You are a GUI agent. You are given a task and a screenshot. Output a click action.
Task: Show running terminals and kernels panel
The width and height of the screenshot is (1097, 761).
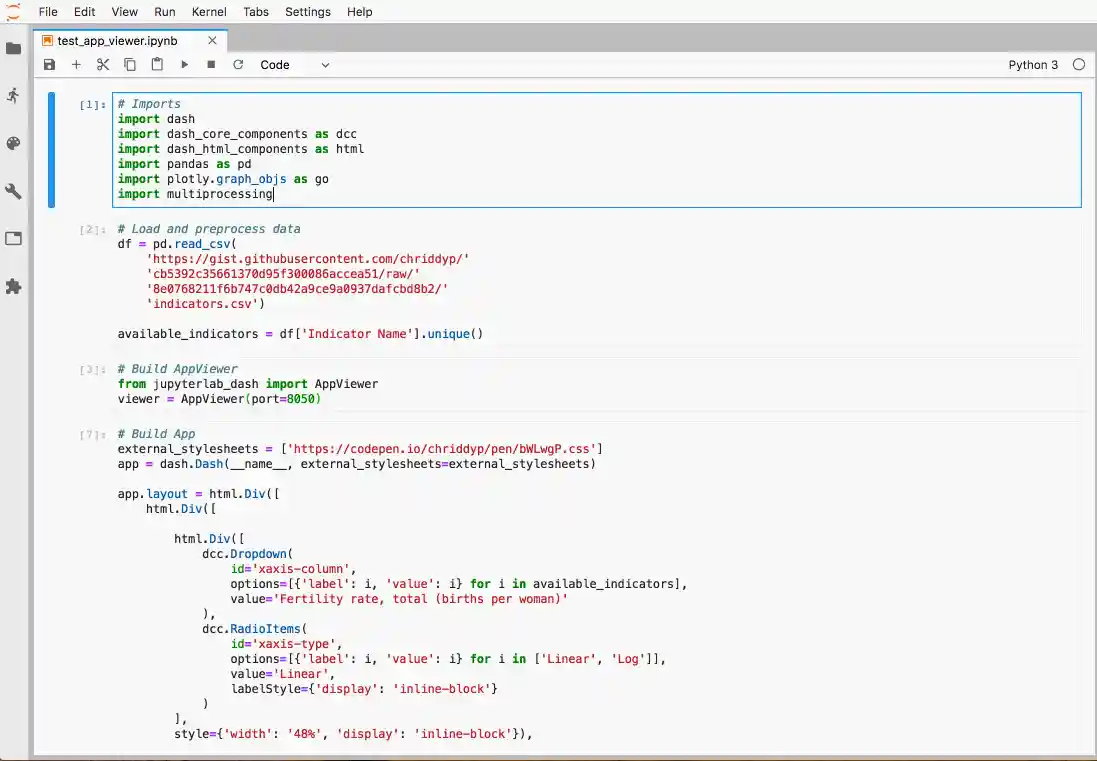coord(14,94)
